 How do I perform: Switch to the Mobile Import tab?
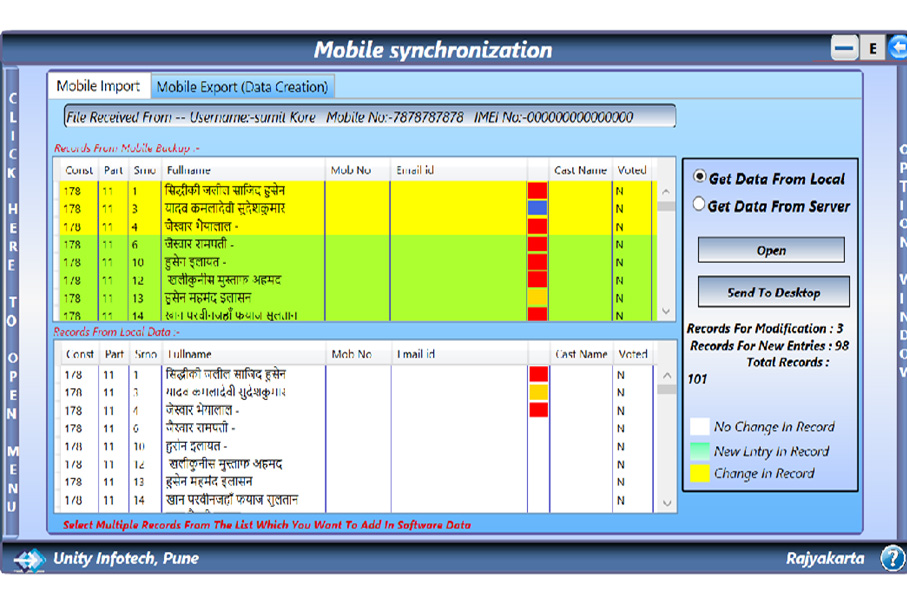tap(98, 86)
